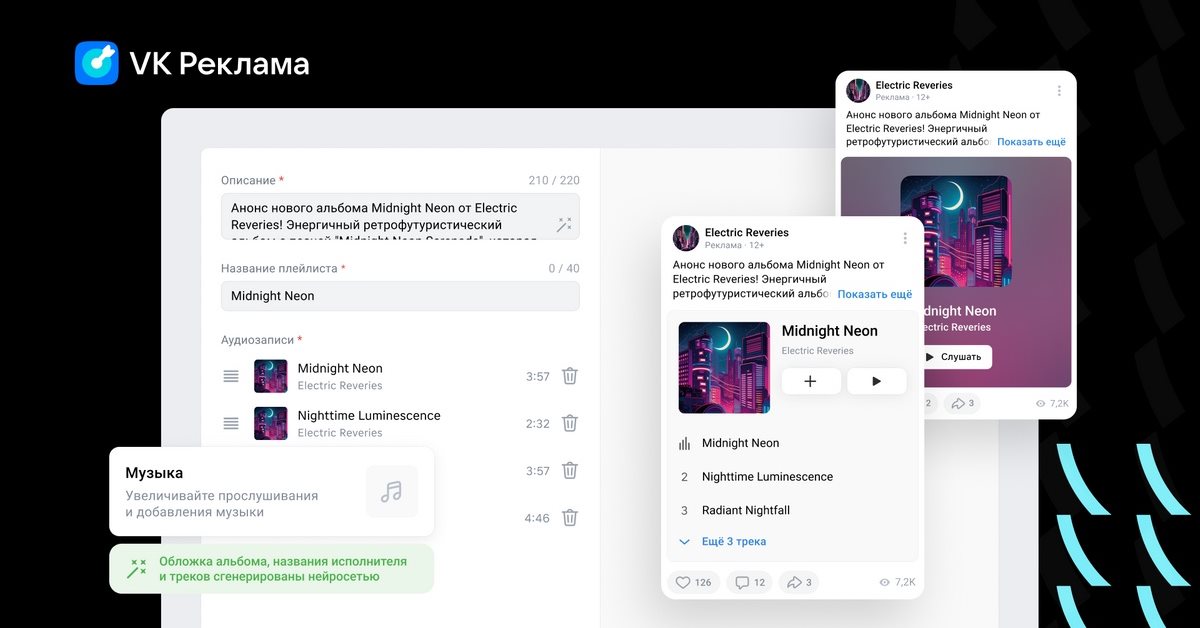Click the AI magic wand in description field
The image size is (1200, 628).
(564, 225)
